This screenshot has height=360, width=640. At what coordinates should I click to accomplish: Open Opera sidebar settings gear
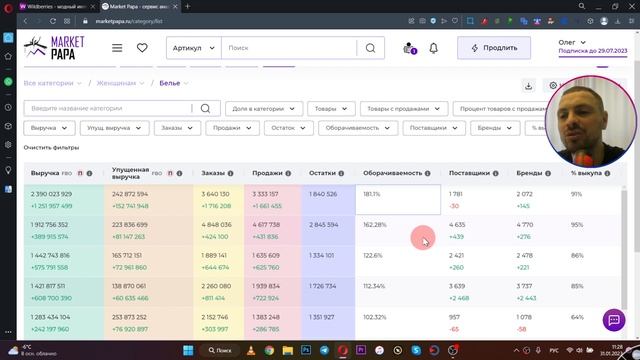tap(8, 145)
